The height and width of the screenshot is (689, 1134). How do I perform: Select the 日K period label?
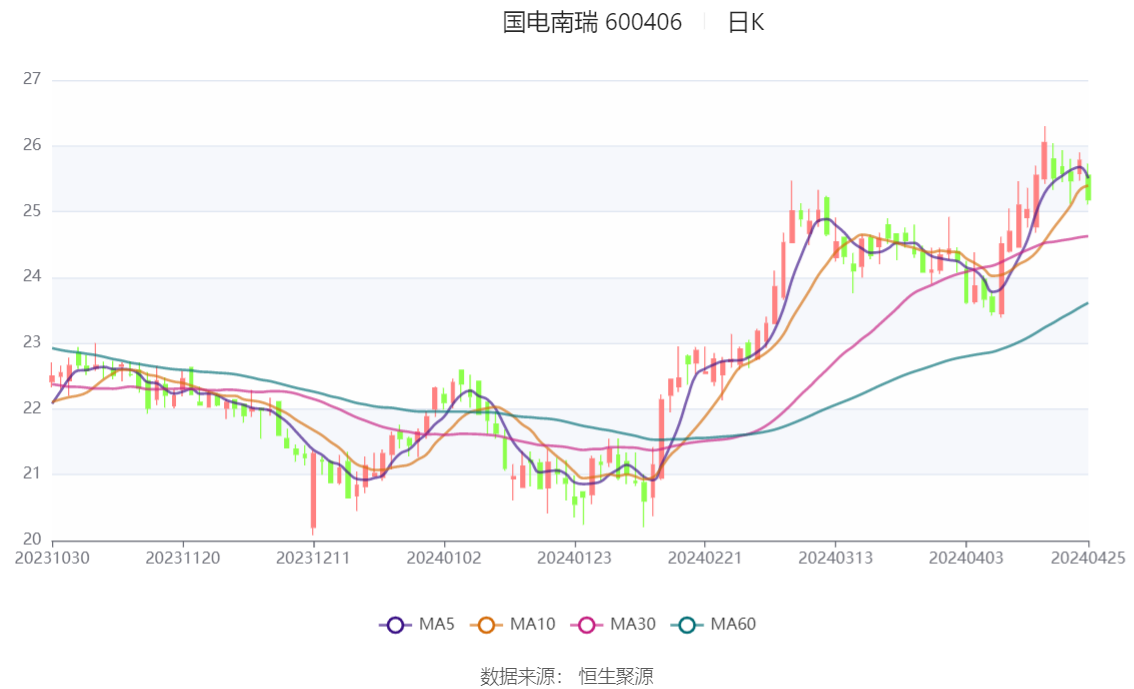pyautogui.click(x=746, y=22)
